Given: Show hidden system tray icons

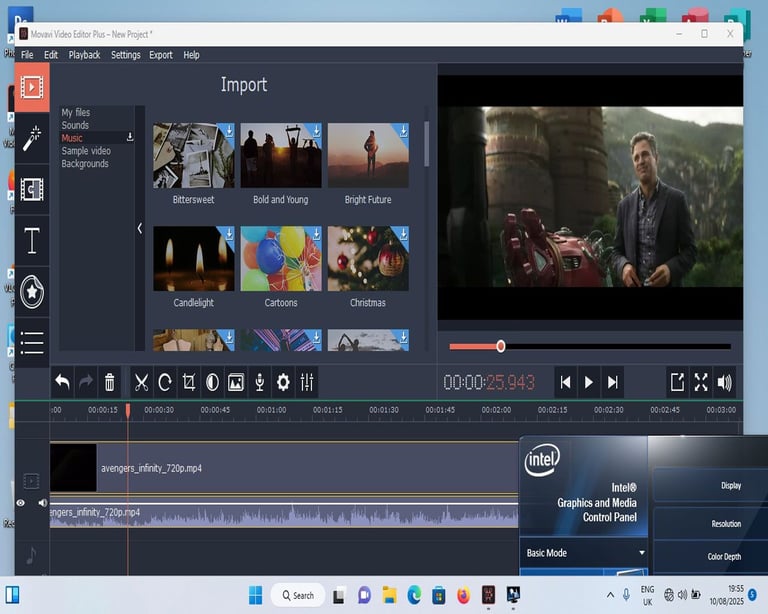Looking at the screenshot, I should (x=610, y=595).
